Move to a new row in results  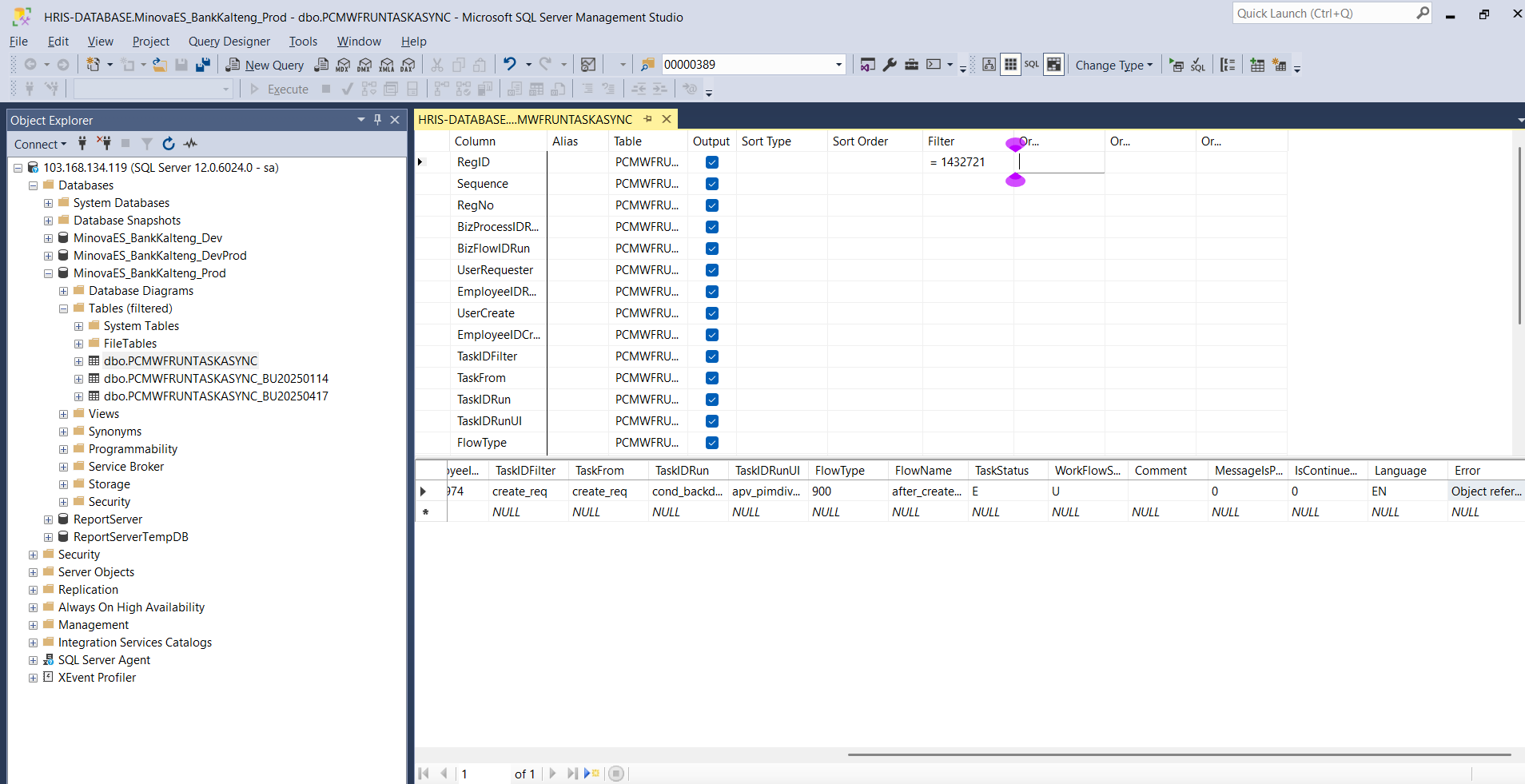[x=591, y=774]
